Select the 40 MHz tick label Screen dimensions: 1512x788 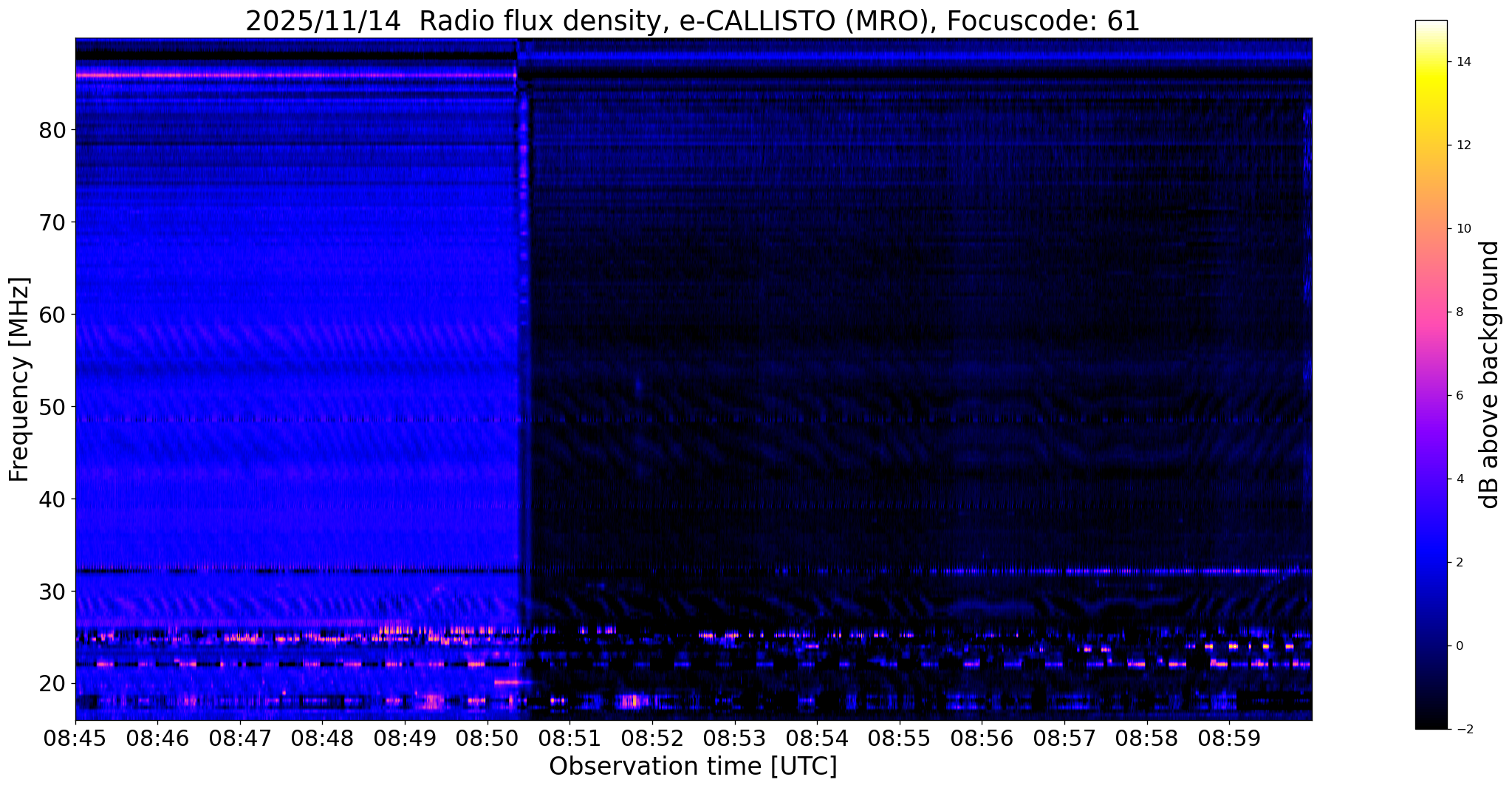coord(52,499)
